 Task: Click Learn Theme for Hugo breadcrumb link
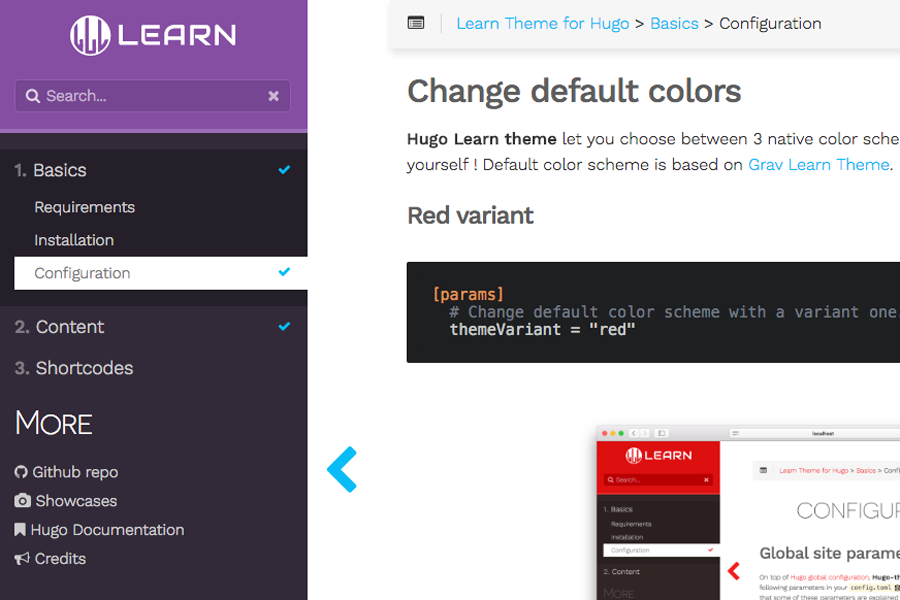click(542, 23)
